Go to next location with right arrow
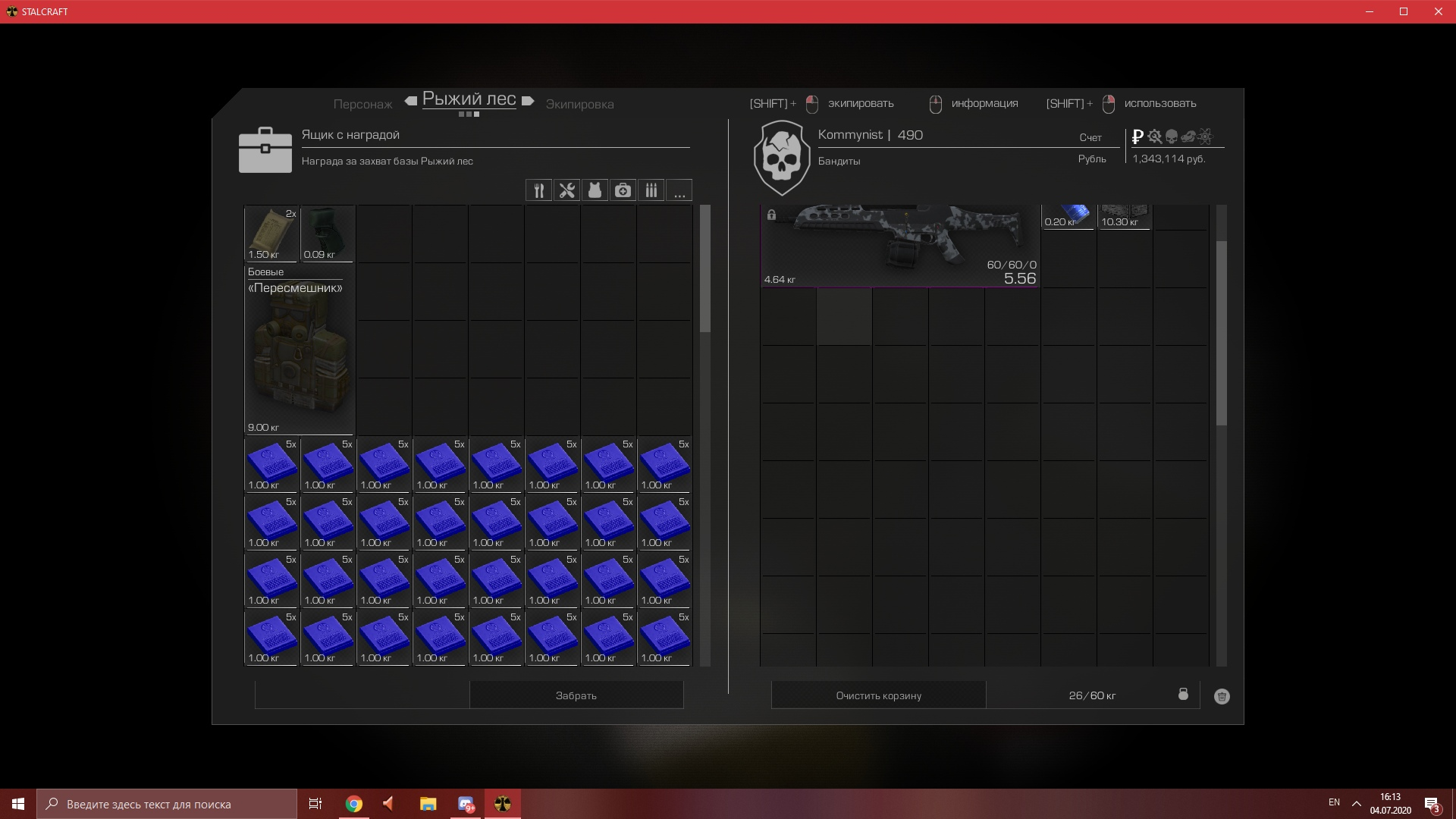The width and height of the screenshot is (1456, 819). (529, 101)
